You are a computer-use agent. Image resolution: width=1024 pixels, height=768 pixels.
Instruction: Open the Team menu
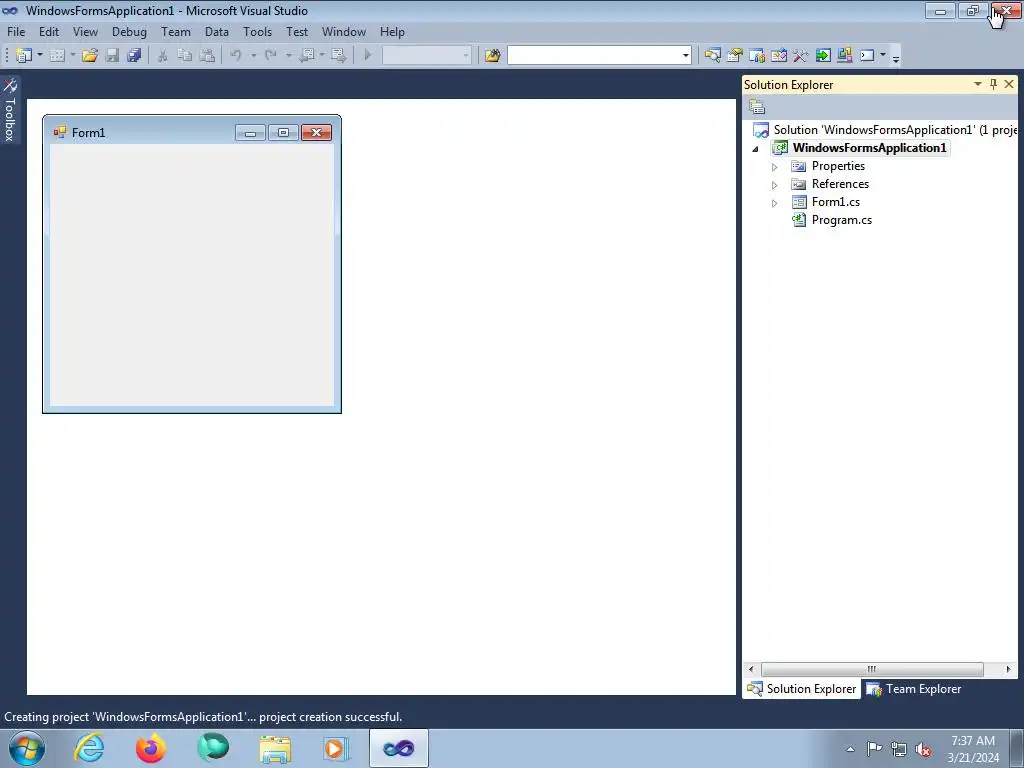176,31
